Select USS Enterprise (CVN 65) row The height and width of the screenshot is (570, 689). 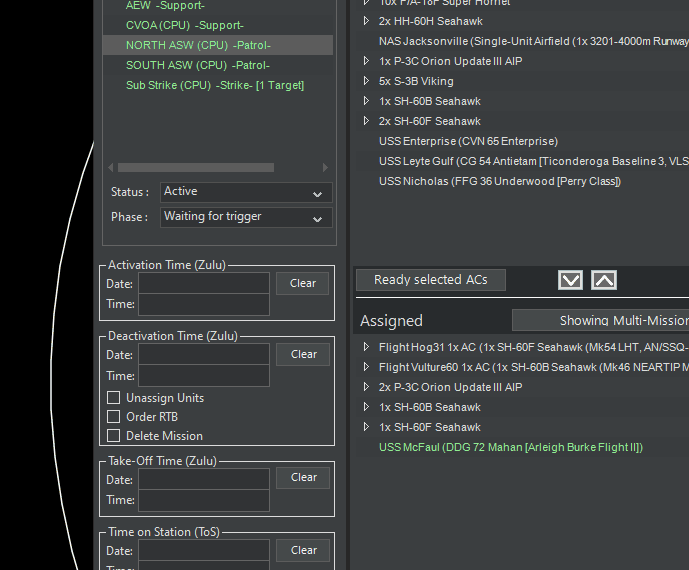[x=468, y=141]
